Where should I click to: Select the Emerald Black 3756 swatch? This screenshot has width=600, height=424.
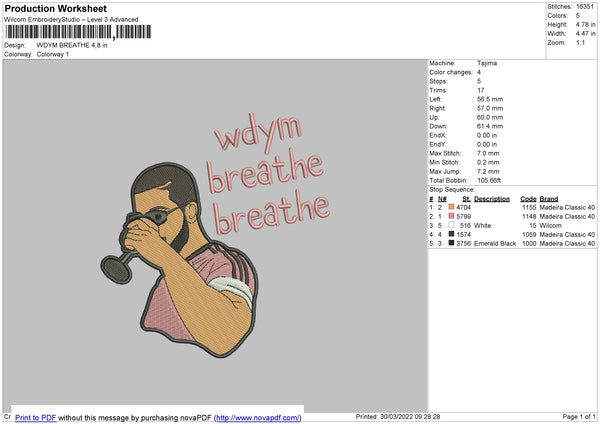pyautogui.click(x=451, y=243)
